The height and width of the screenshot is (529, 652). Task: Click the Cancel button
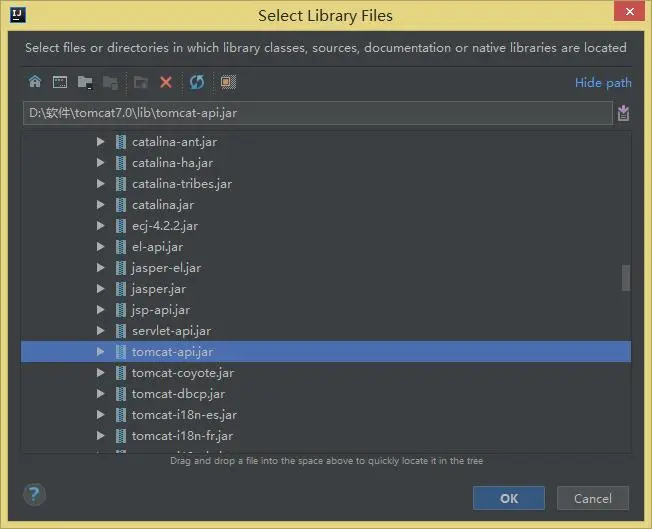click(593, 498)
